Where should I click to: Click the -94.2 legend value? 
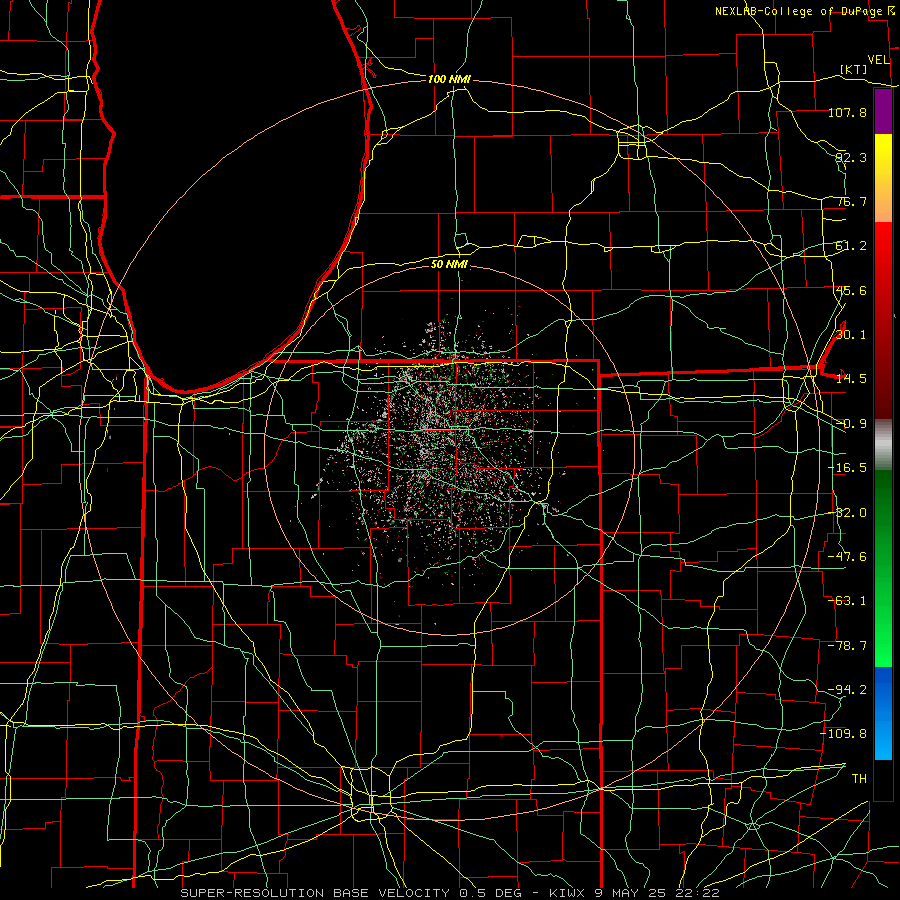click(847, 690)
